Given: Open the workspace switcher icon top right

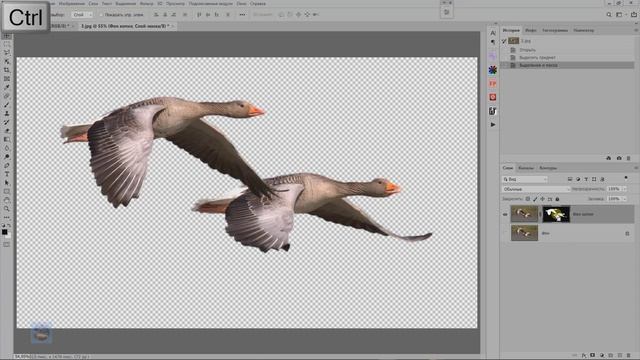Looking at the screenshot, I should 619,14.
